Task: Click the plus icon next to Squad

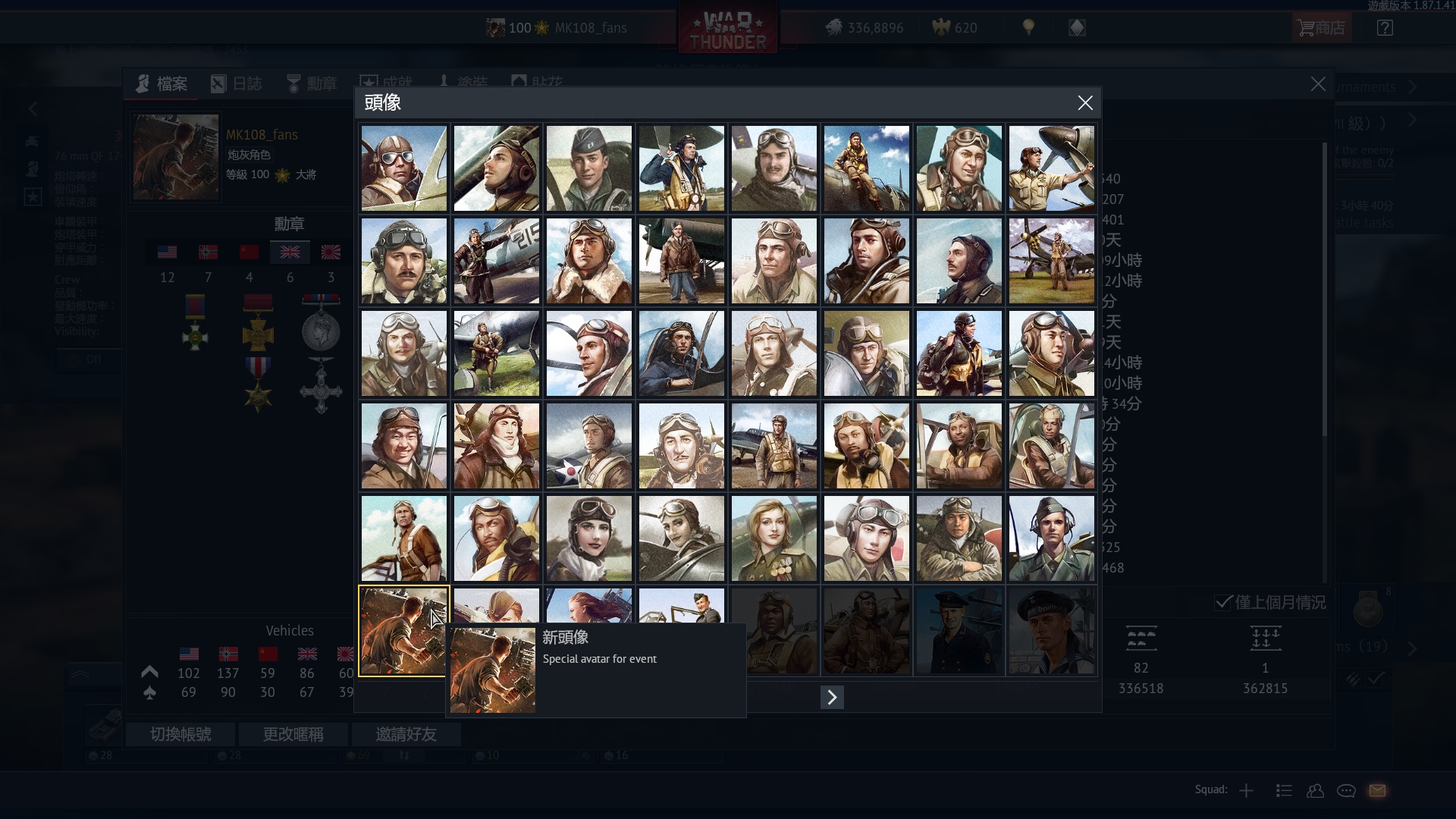Action: tap(1246, 790)
